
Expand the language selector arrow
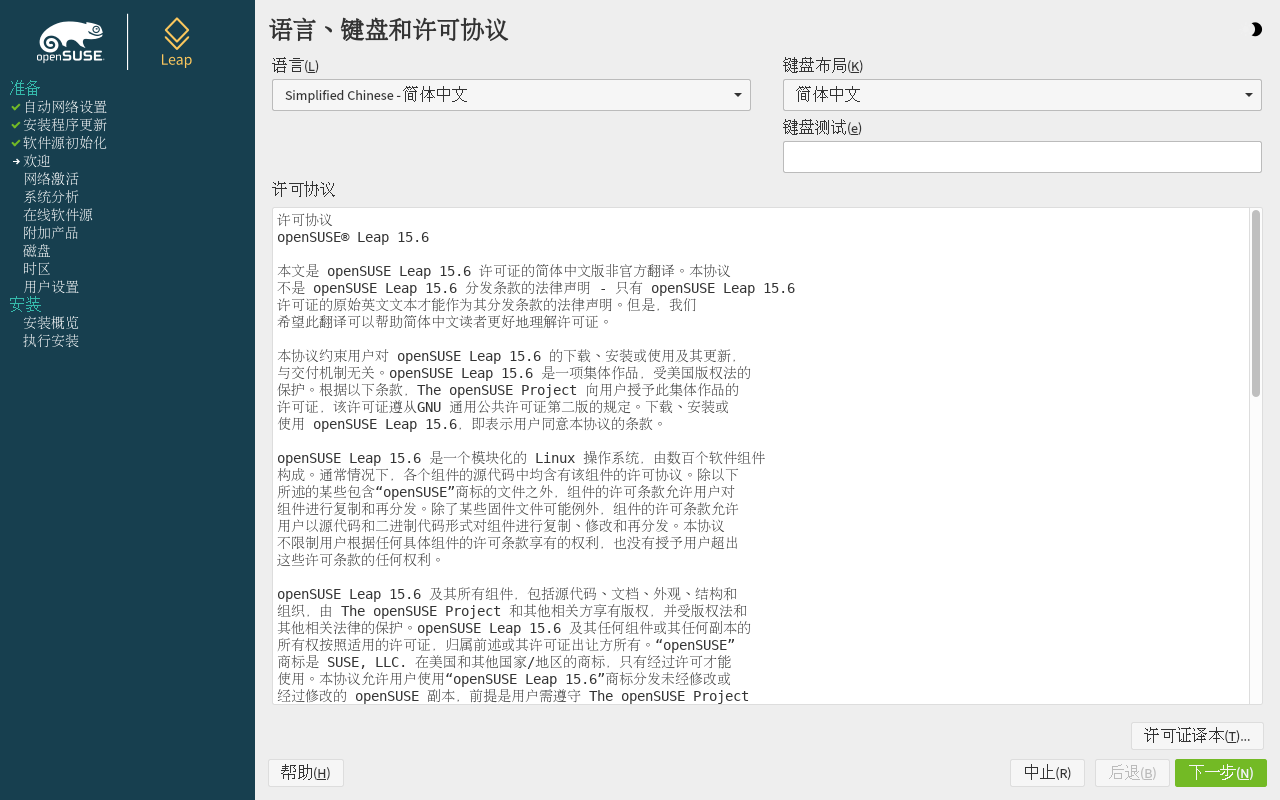pyautogui.click(x=738, y=95)
